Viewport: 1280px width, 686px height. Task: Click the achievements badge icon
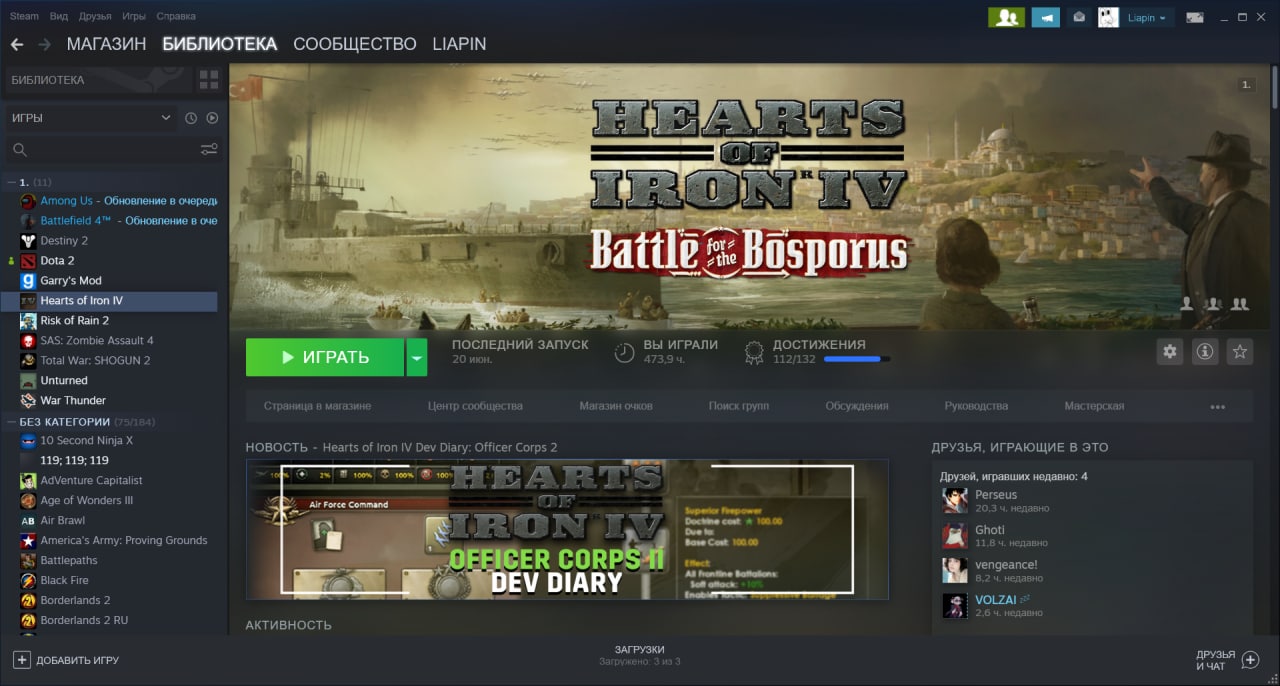point(755,352)
